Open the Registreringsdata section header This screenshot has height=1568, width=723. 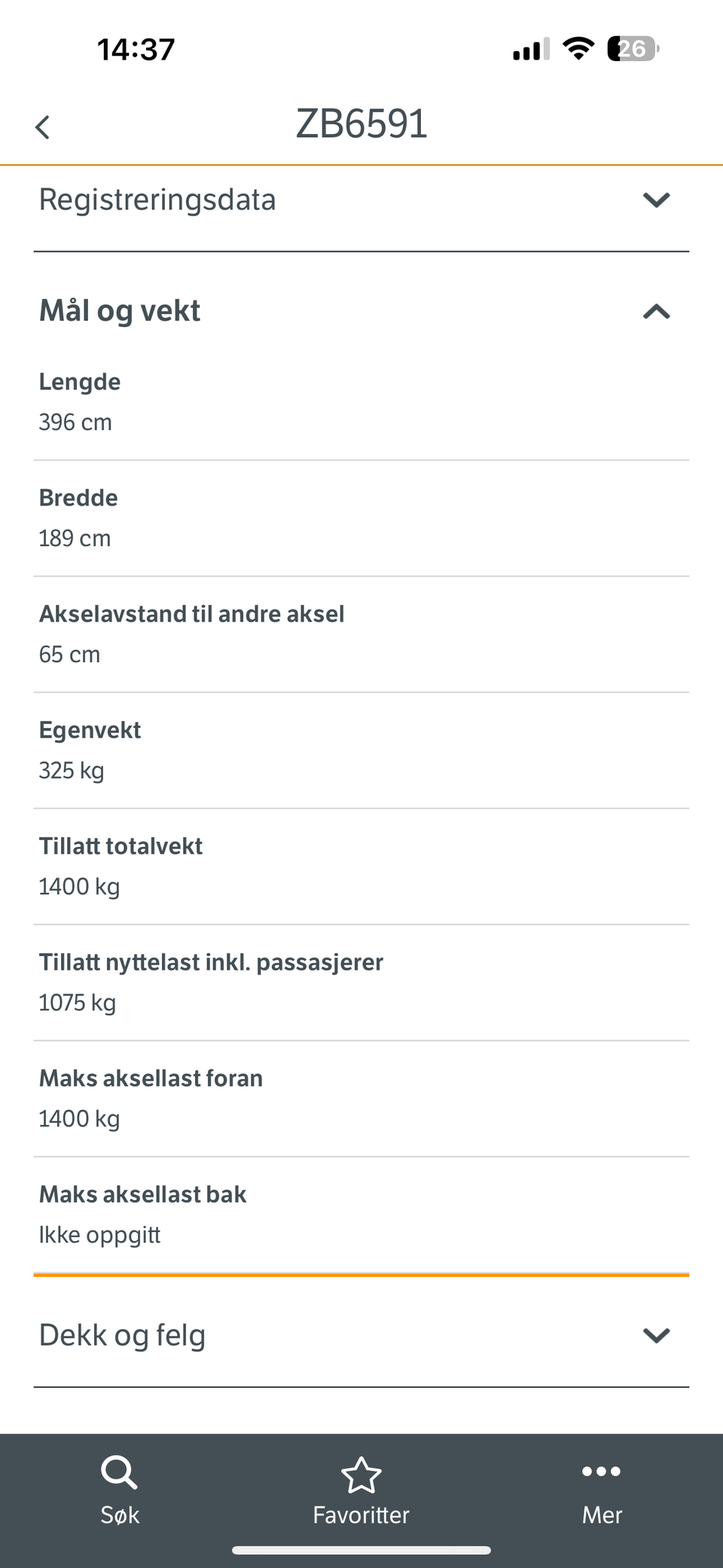(x=157, y=200)
